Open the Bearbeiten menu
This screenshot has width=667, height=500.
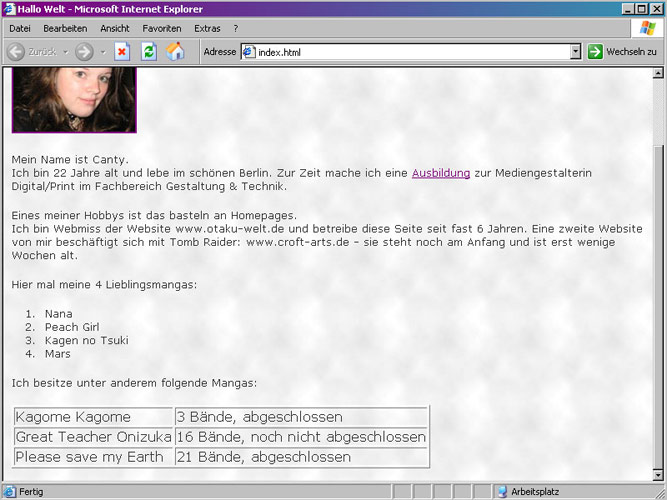pos(65,29)
